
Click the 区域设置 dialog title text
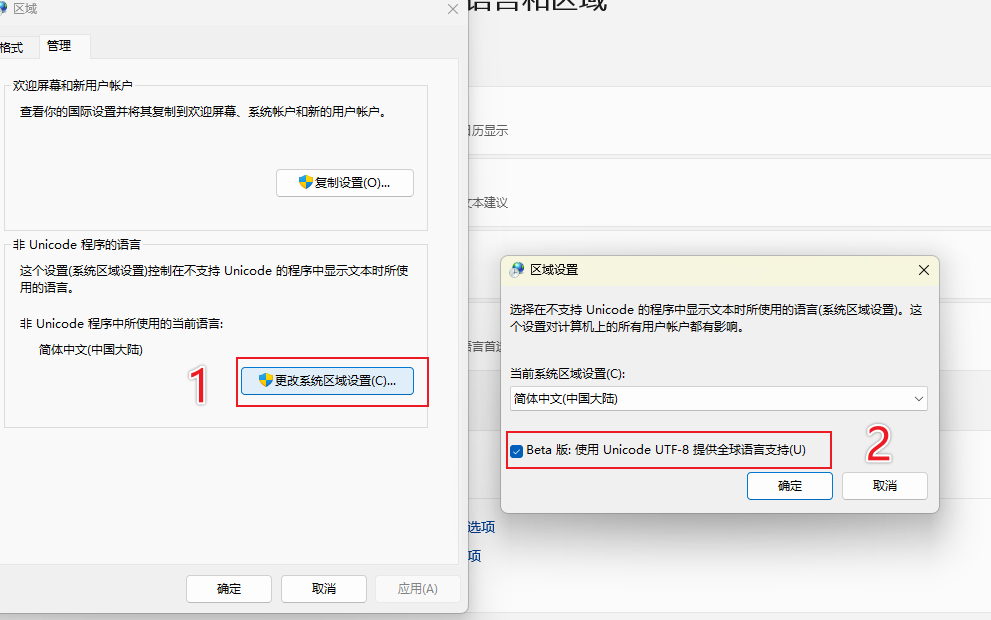[x=554, y=270]
